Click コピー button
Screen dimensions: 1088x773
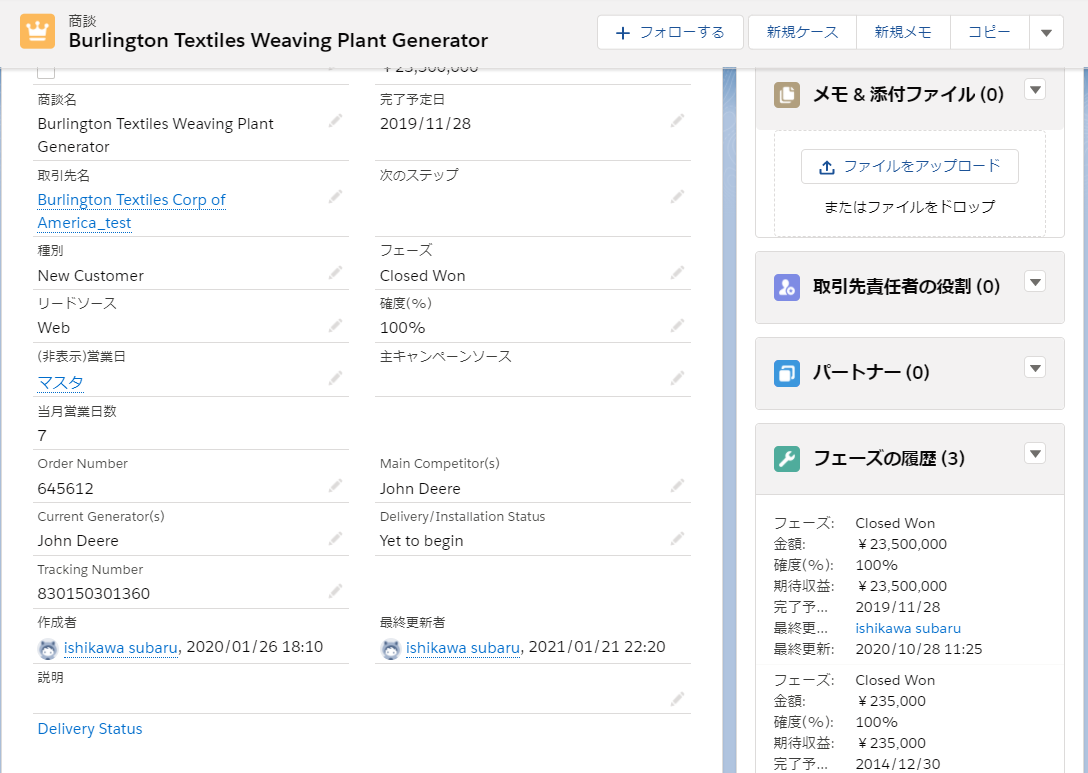(989, 33)
